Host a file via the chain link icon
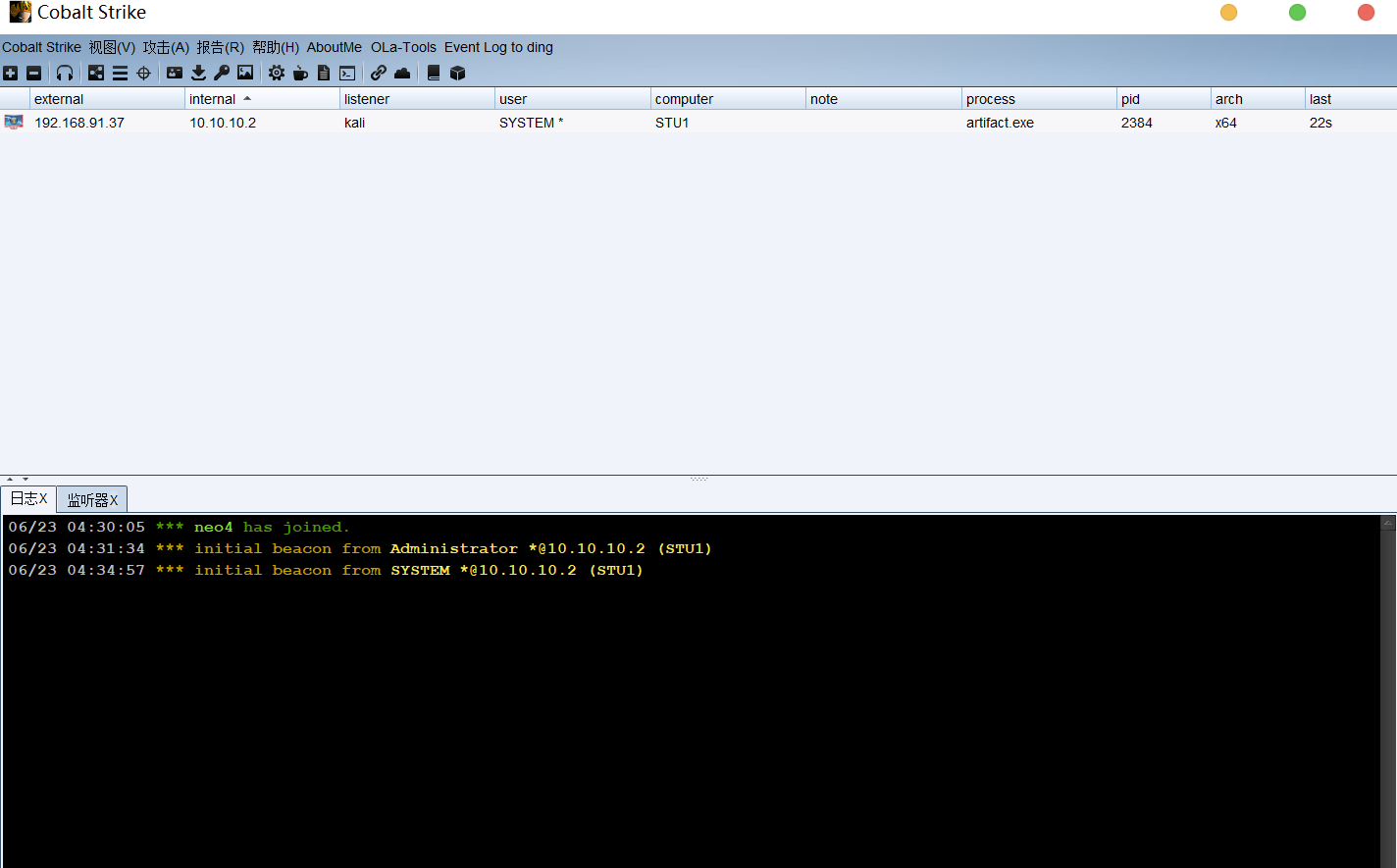The height and width of the screenshot is (868, 1397). click(379, 73)
